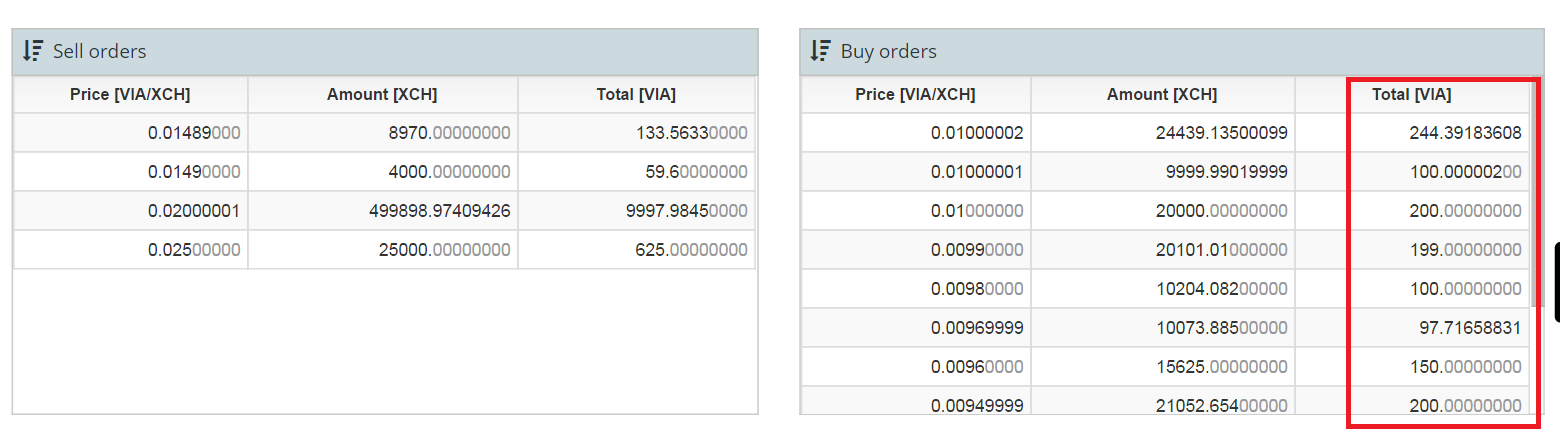The width and height of the screenshot is (1560, 444).
Task: Click the sort icon beside Sell orders
Action: click(x=33, y=51)
